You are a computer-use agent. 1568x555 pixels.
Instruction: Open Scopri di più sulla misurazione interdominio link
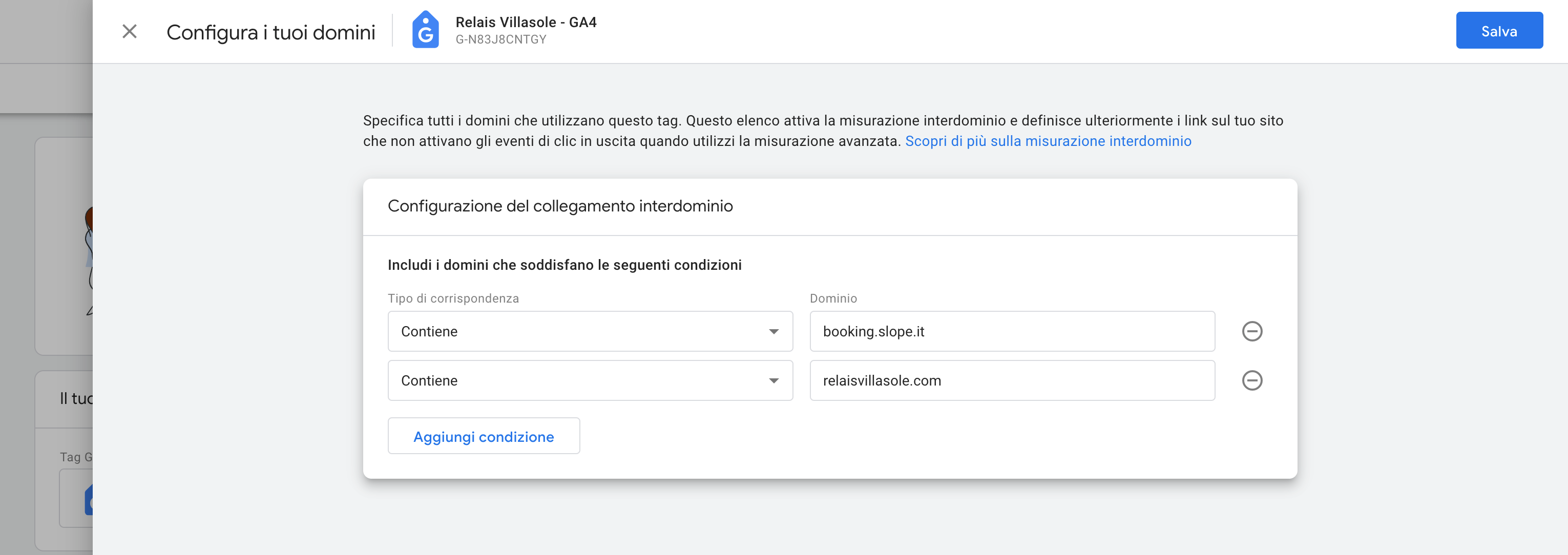point(1048,141)
